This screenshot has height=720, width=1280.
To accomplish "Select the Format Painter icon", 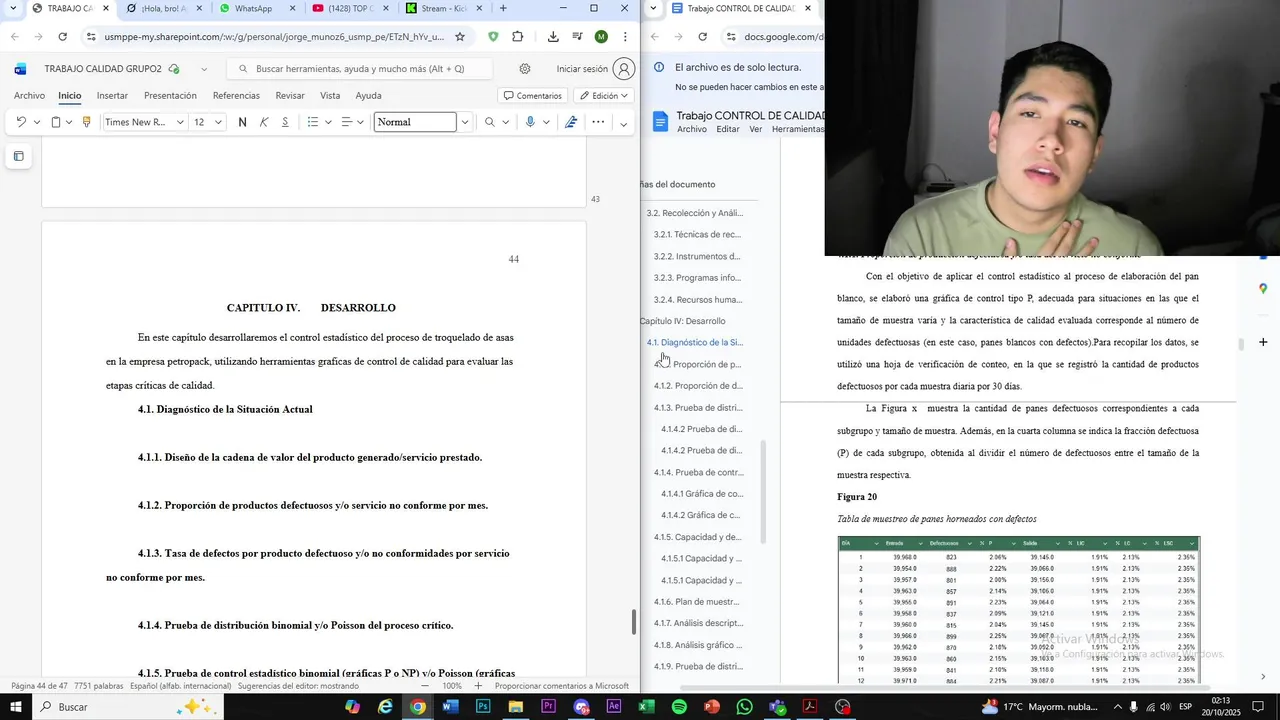I will [86, 122].
